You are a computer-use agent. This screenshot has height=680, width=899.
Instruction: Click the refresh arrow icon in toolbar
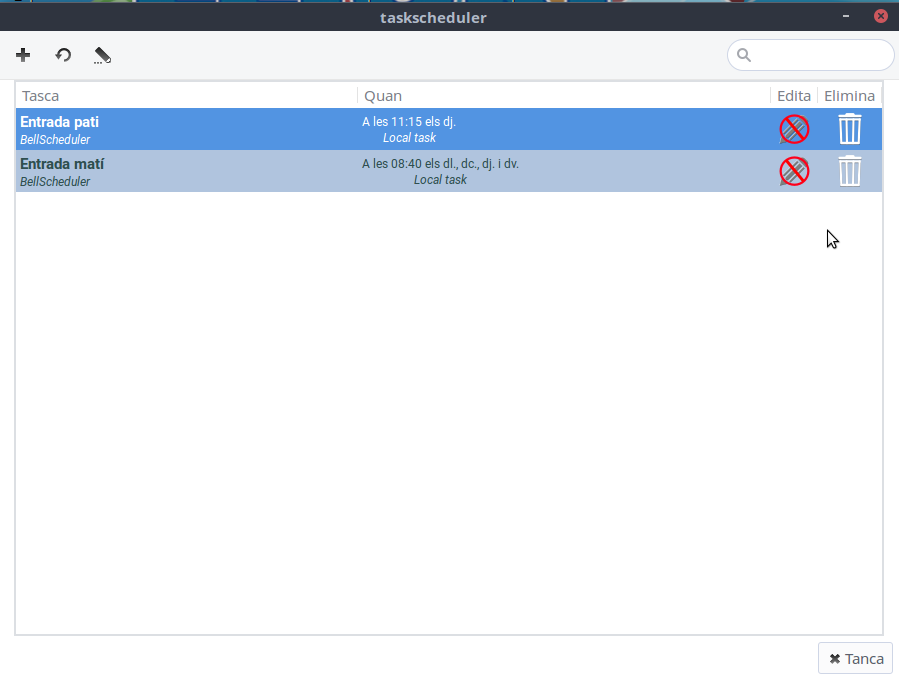point(63,55)
